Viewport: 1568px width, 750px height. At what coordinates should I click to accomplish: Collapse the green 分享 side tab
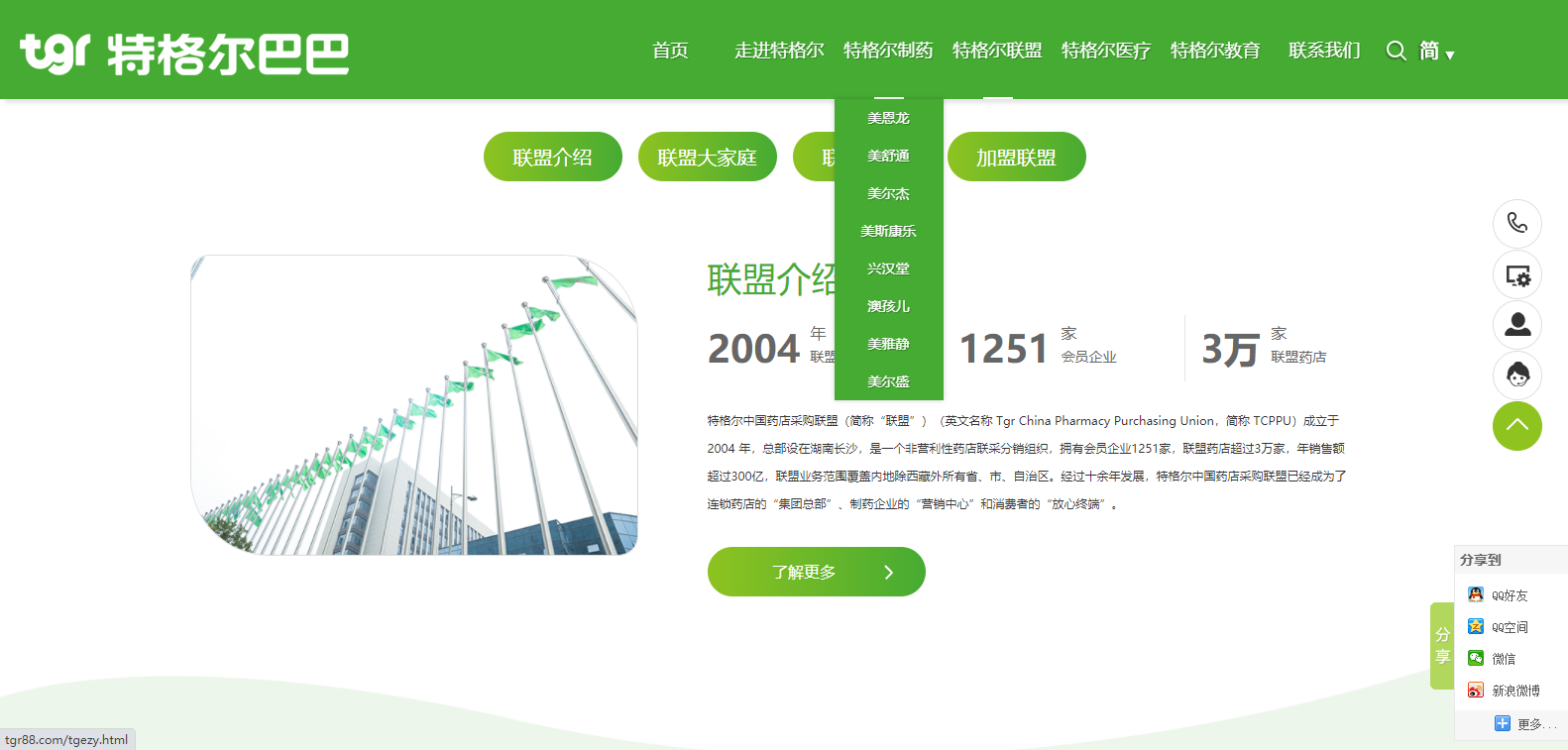(1442, 646)
